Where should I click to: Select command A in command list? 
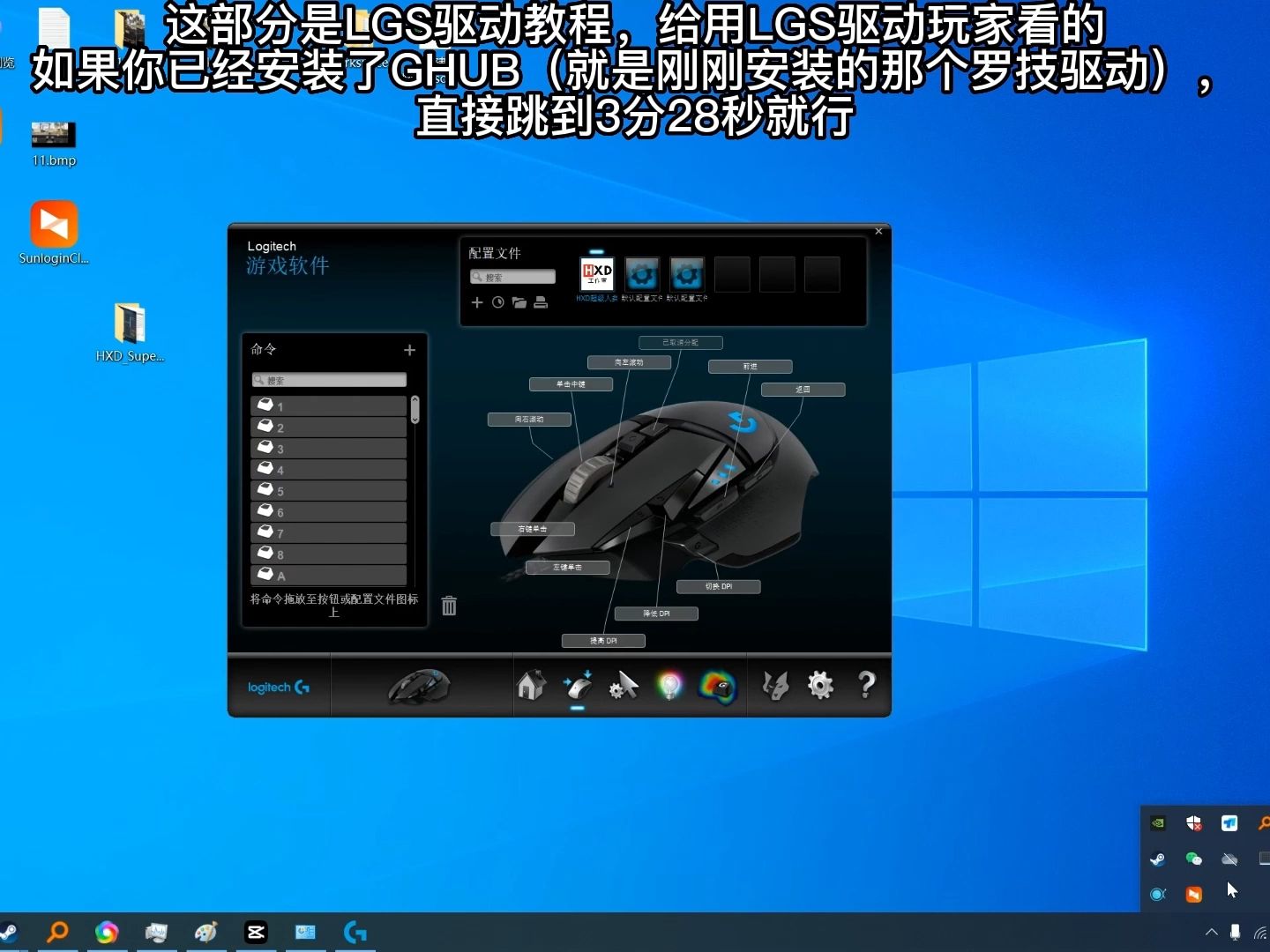328,575
